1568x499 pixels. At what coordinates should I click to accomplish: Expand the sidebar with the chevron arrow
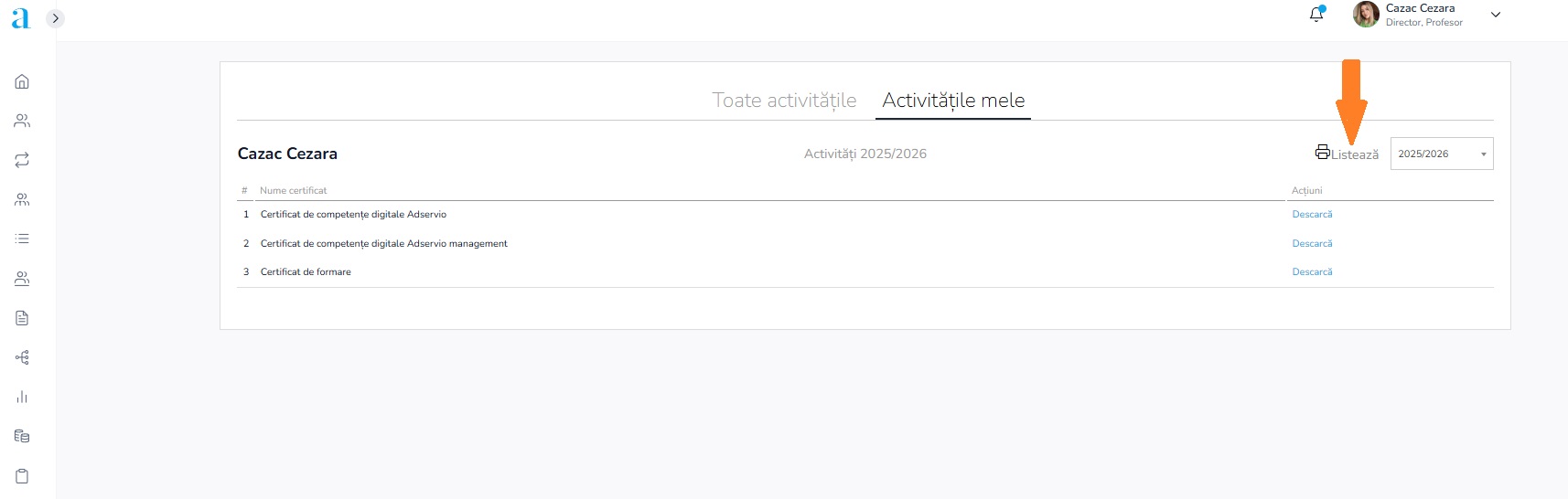(55, 18)
